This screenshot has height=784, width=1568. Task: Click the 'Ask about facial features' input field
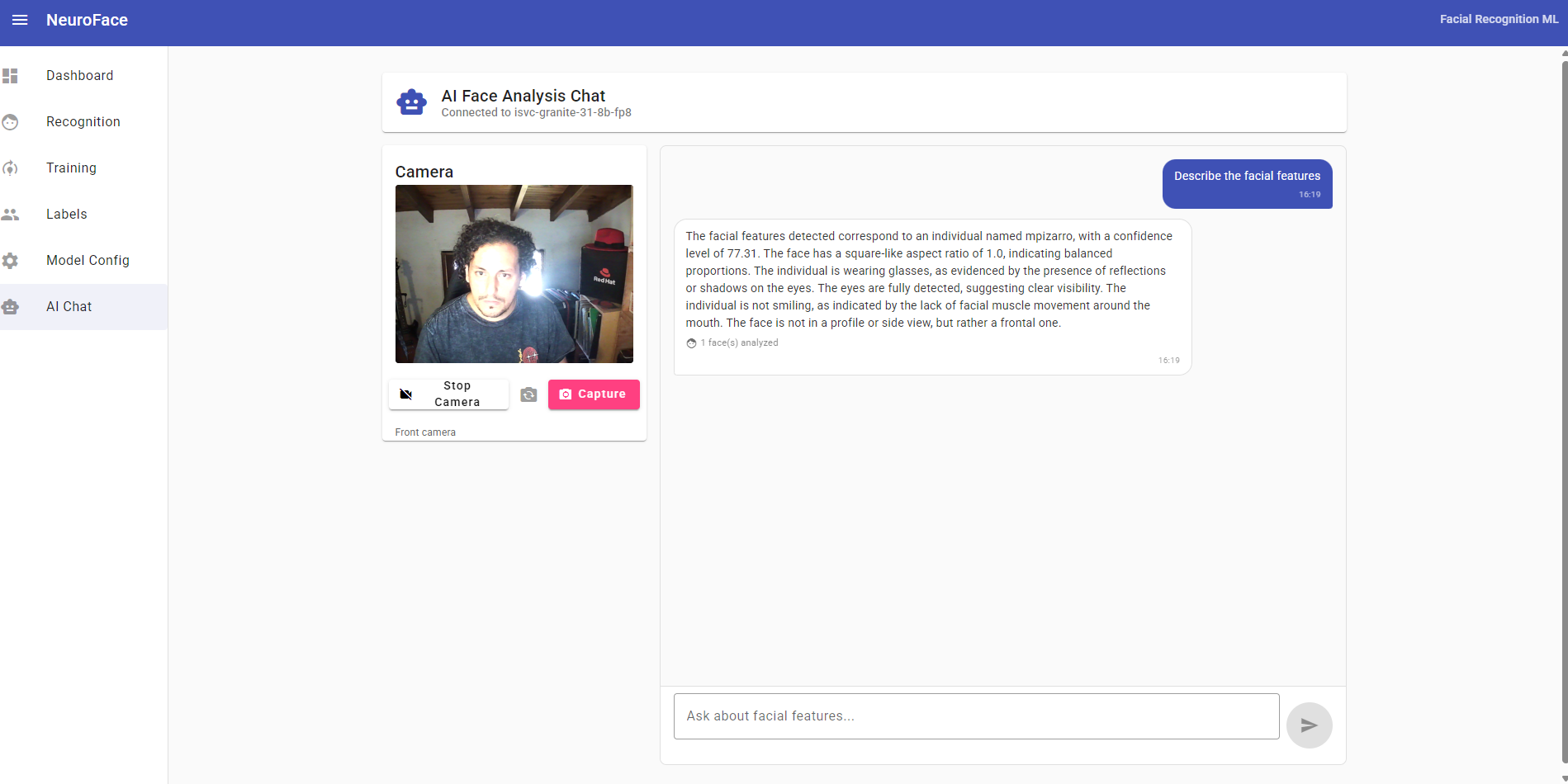tap(975, 716)
